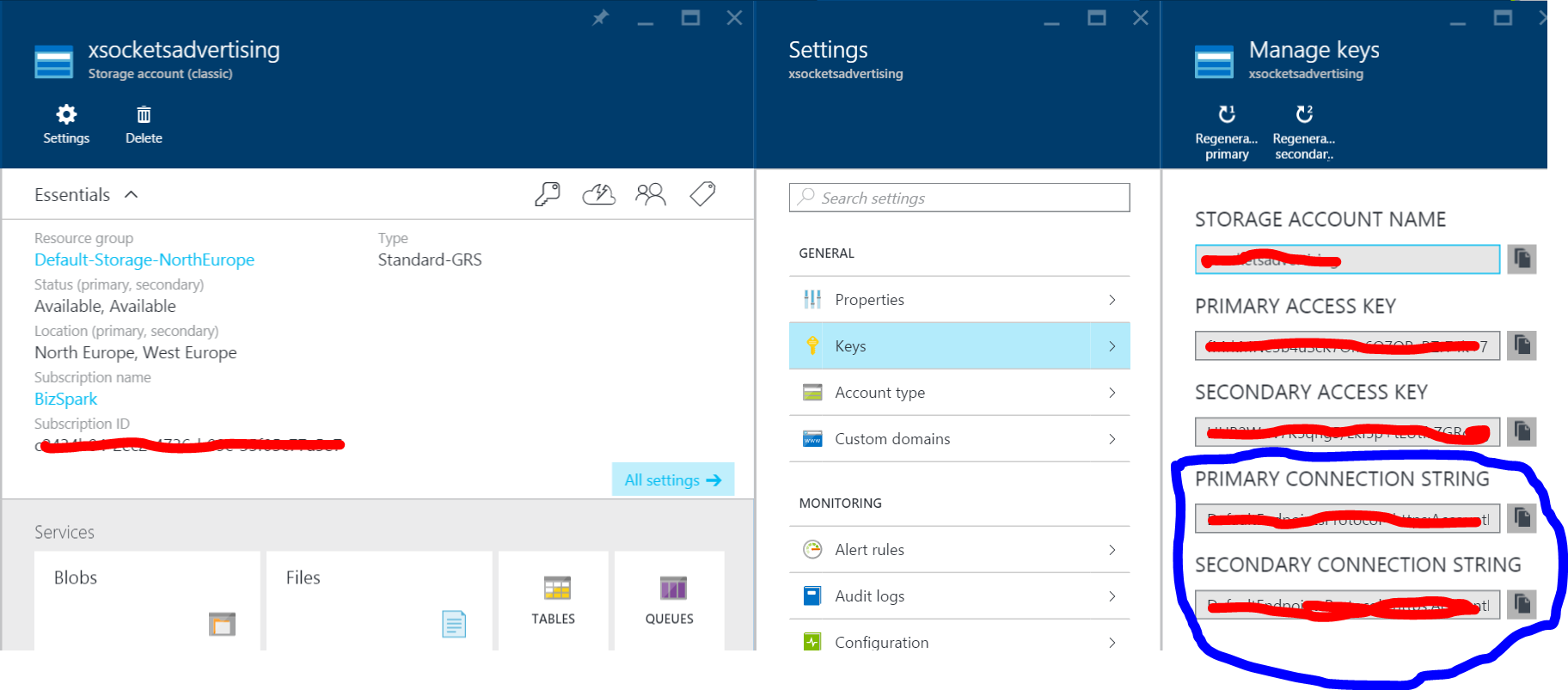Image resolution: width=1568 pixels, height=690 pixels.
Task: Click the Settings gear icon
Action: click(x=66, y=115)
